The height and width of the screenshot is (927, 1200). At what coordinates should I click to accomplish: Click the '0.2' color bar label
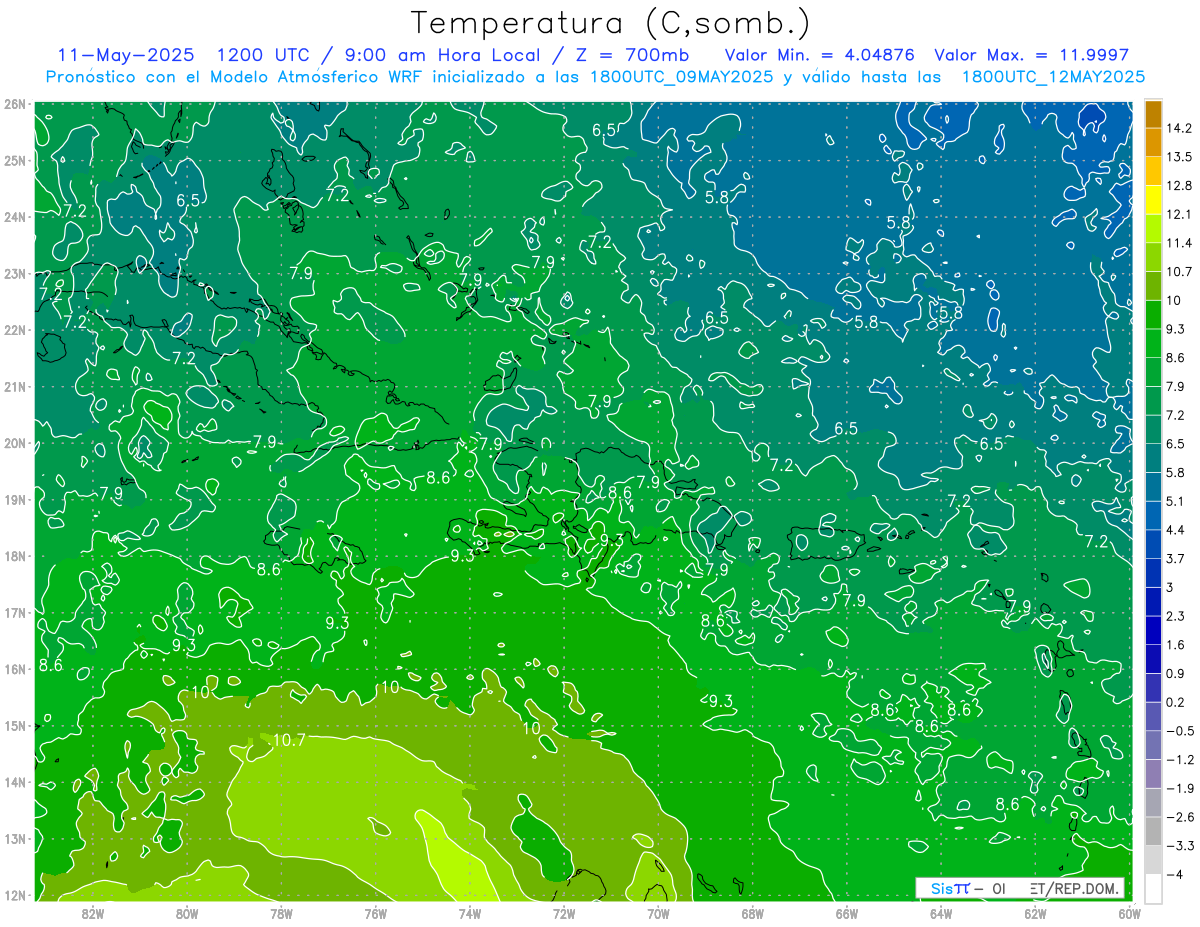(1176, 701)
